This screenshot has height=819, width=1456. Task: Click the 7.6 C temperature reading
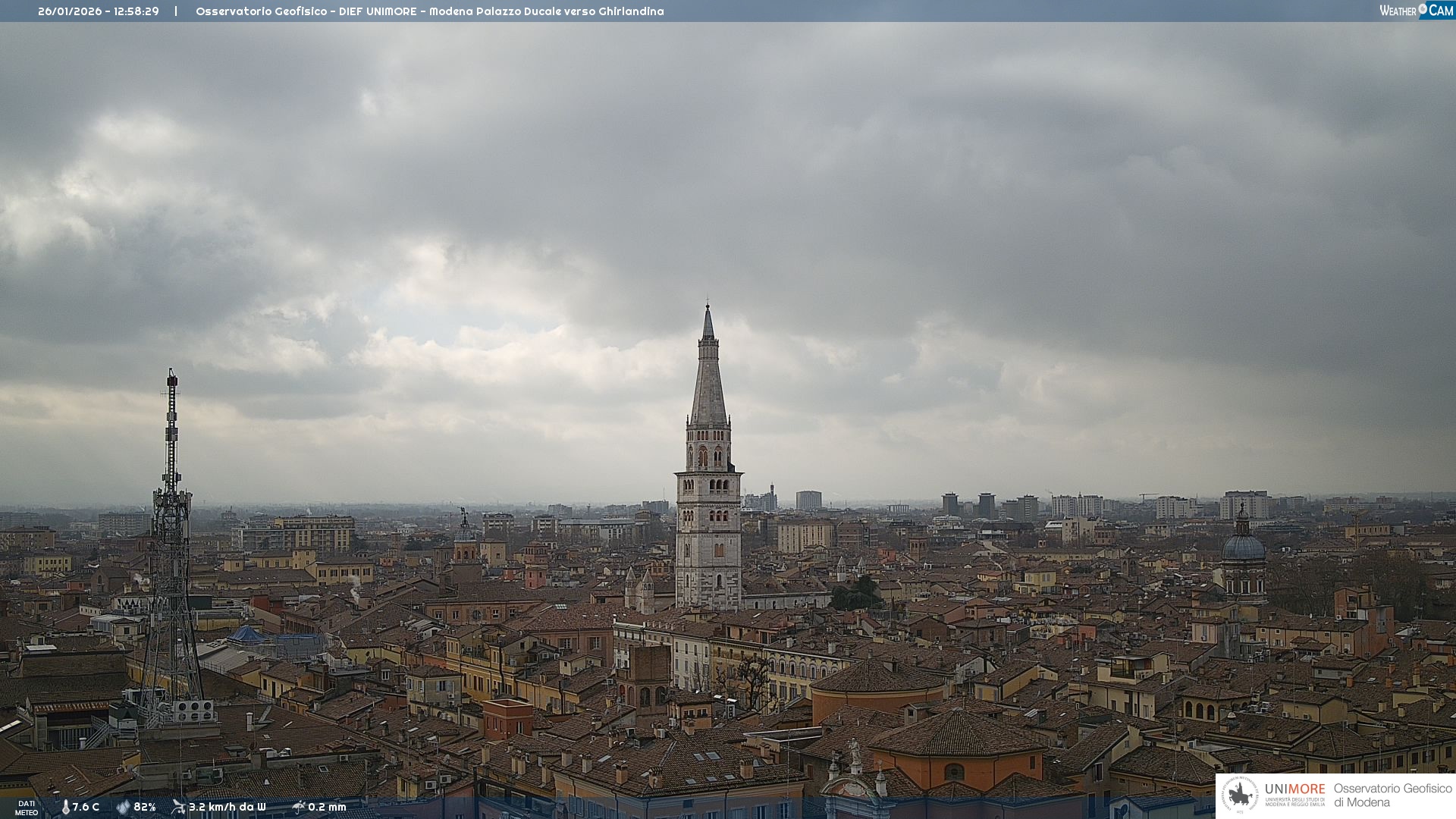point(86,807)
